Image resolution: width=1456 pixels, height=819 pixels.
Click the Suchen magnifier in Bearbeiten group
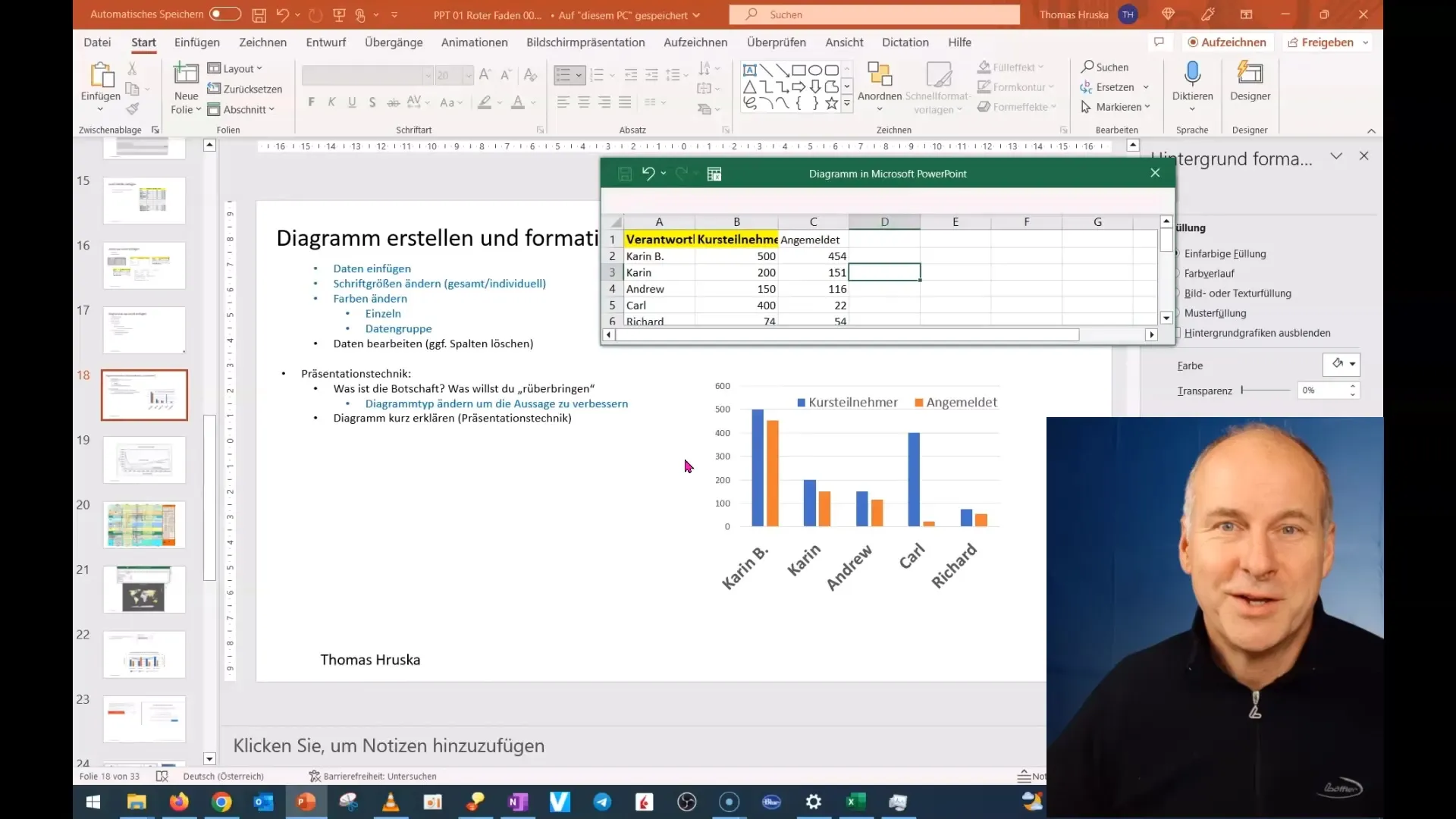1087,67
